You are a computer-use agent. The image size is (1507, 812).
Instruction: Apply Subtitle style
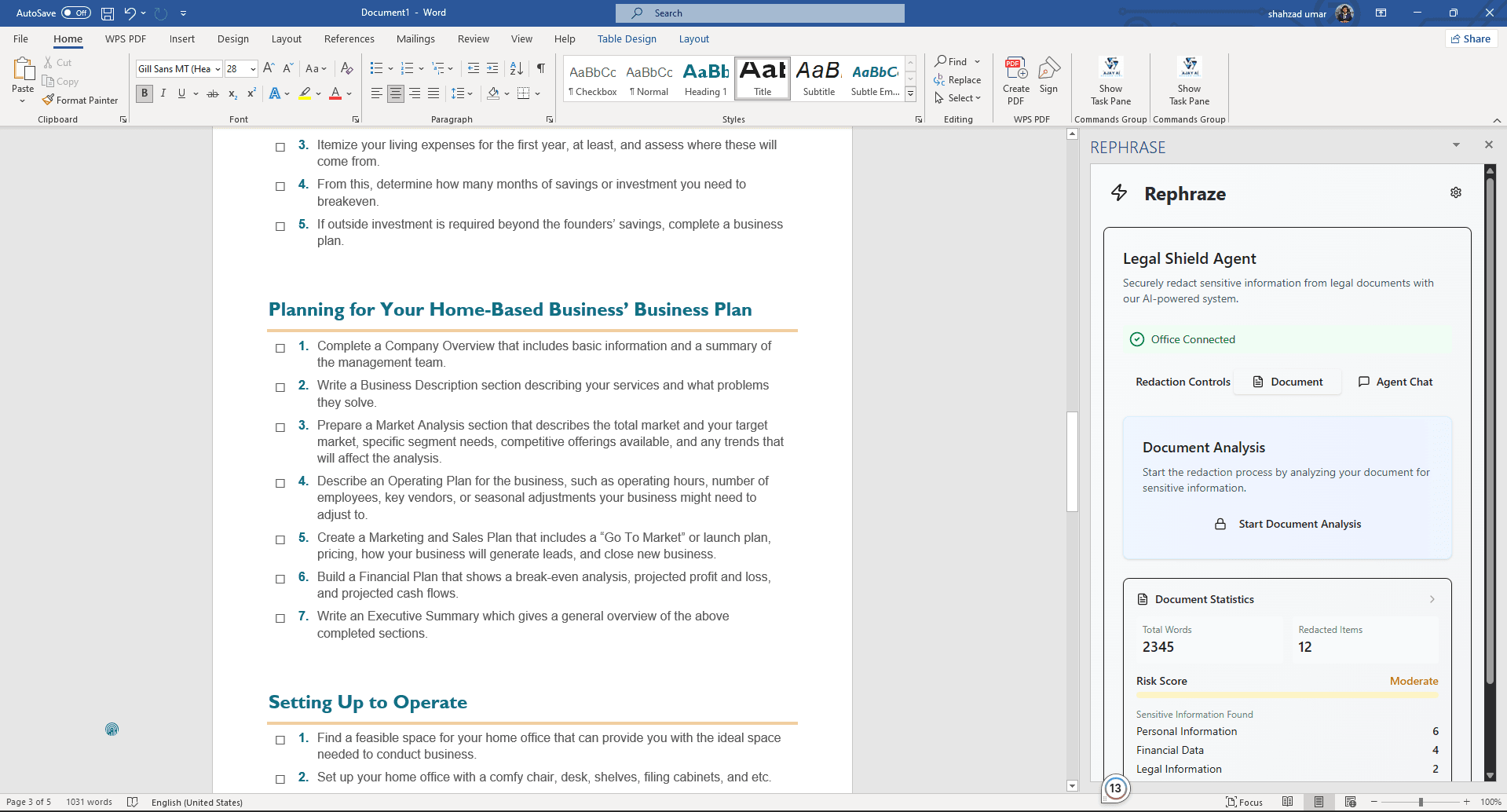pyautogui.click(x=819, y=79)
